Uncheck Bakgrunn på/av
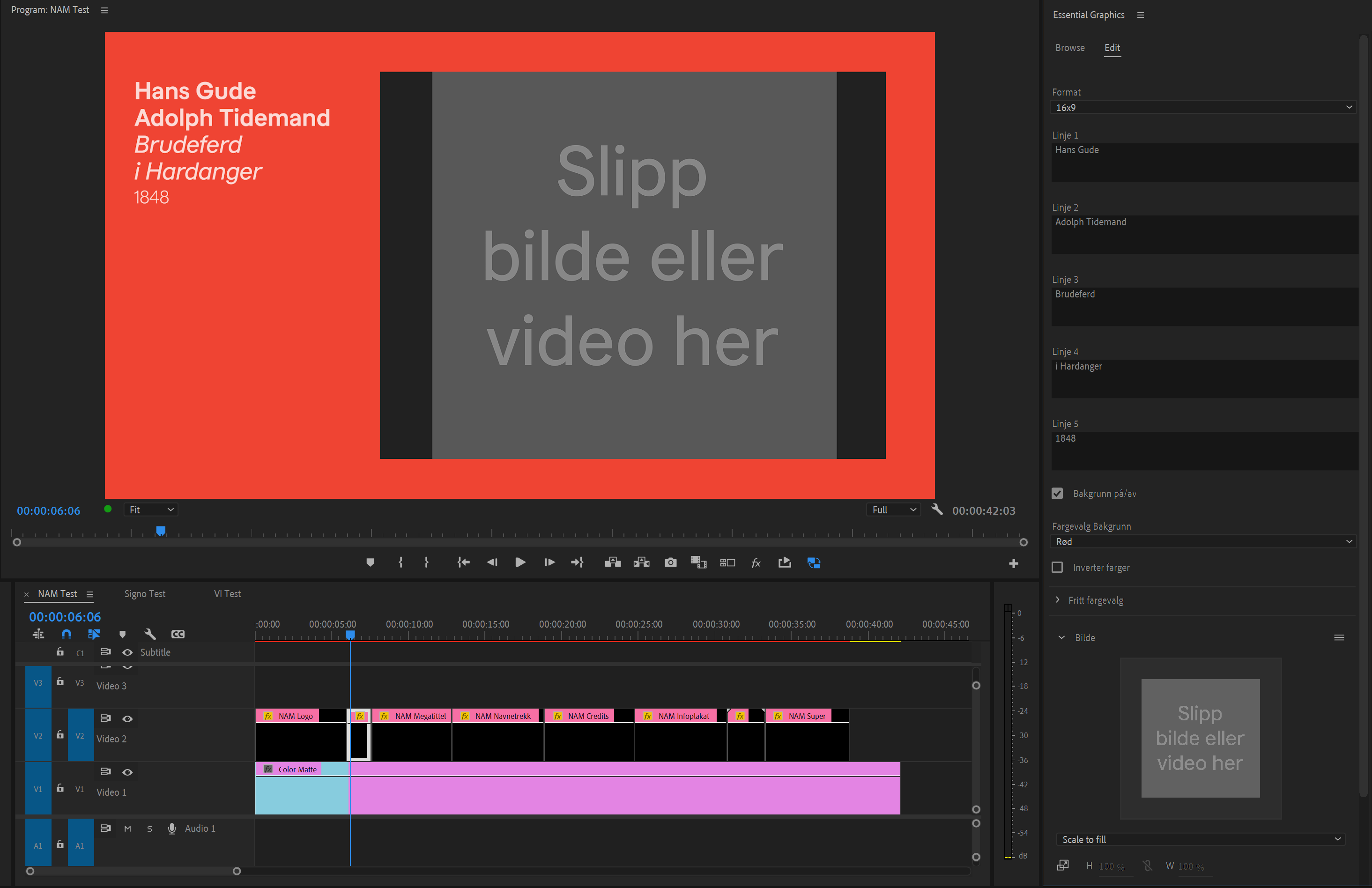Screen dimensions: 1372x888 (x=1057, y=493)
